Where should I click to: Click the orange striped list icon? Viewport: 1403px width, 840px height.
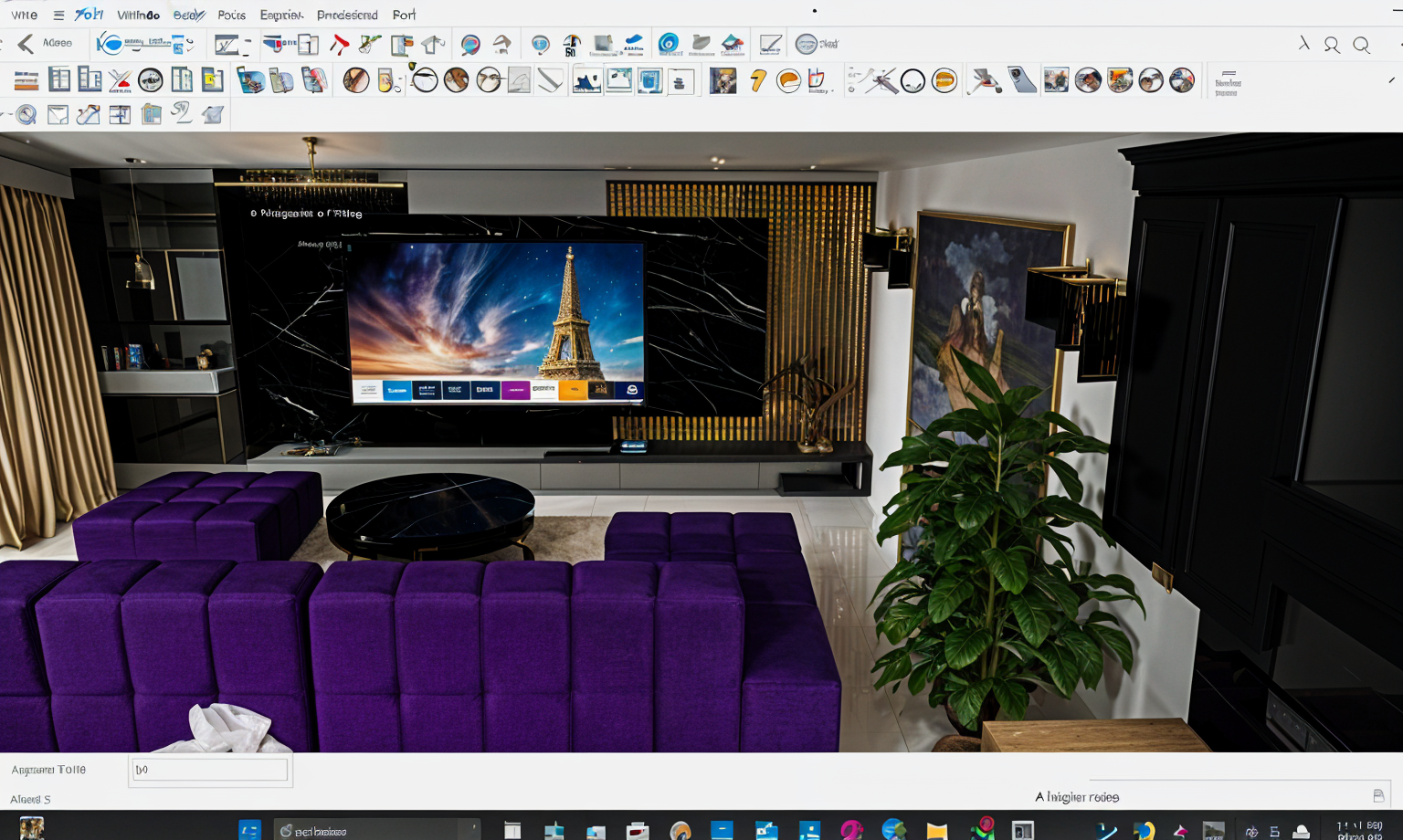click(26, 81)
